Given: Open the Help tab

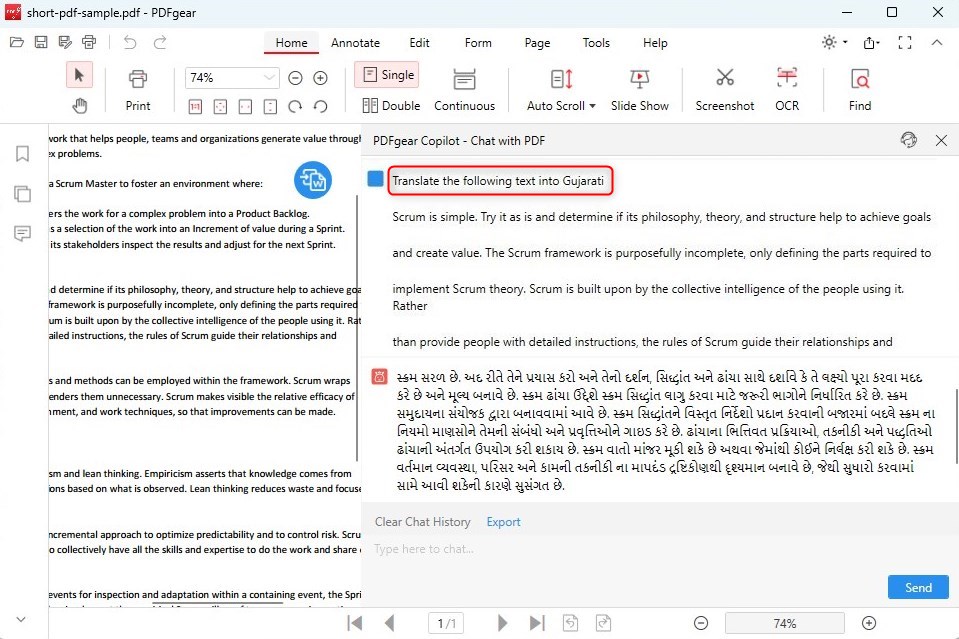Looking at the screenshot, I should click(x=655, y=43).
